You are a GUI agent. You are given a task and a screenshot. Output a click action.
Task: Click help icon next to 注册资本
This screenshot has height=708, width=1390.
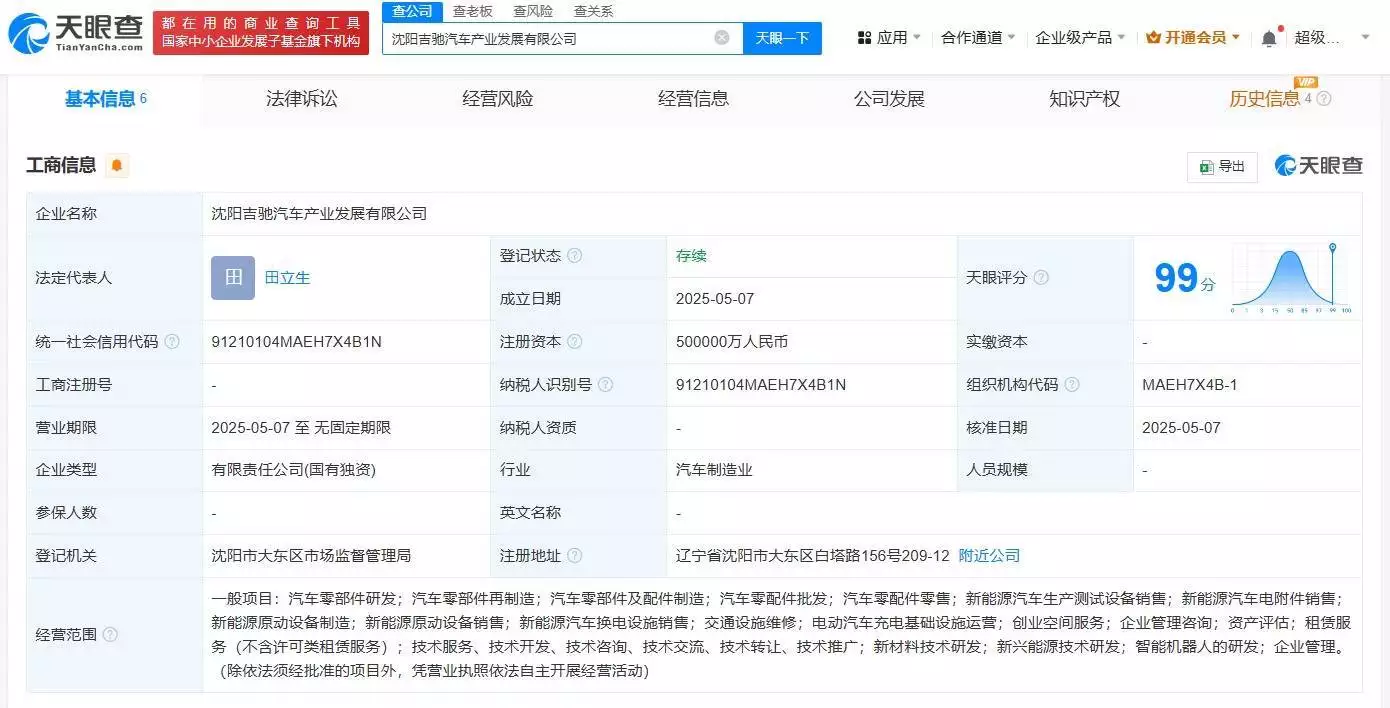click(x=574, y=342)
